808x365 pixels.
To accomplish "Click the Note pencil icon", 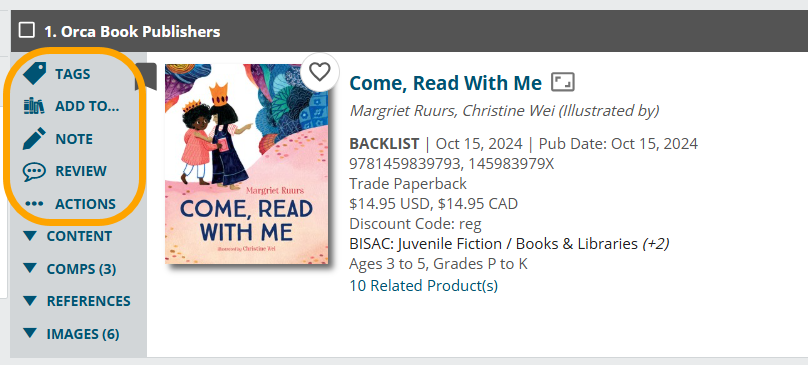I will (x=35, y=139).
